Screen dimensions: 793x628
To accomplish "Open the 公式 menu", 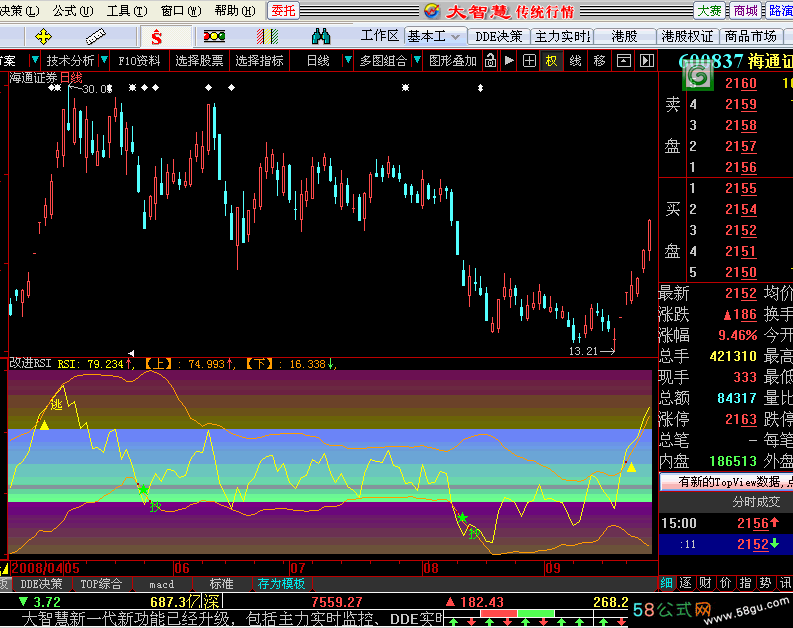I will tap(73, 10).
